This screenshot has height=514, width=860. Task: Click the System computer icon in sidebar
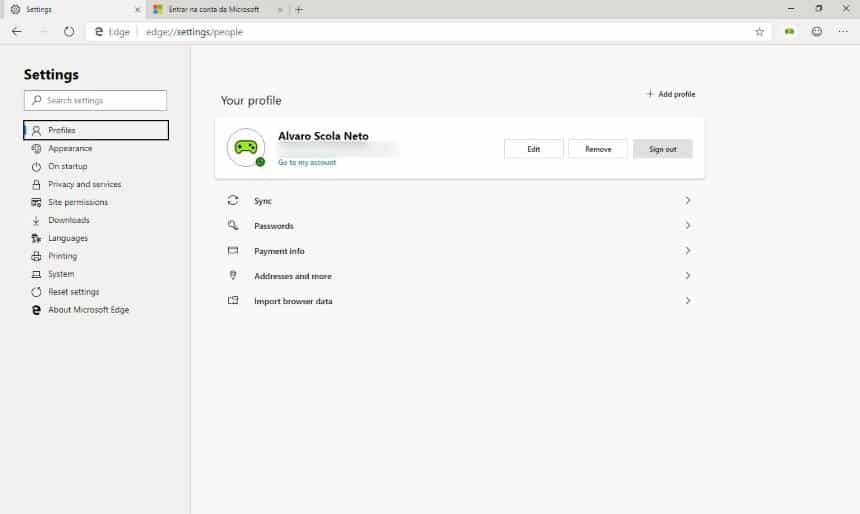[x=36, y=274]
